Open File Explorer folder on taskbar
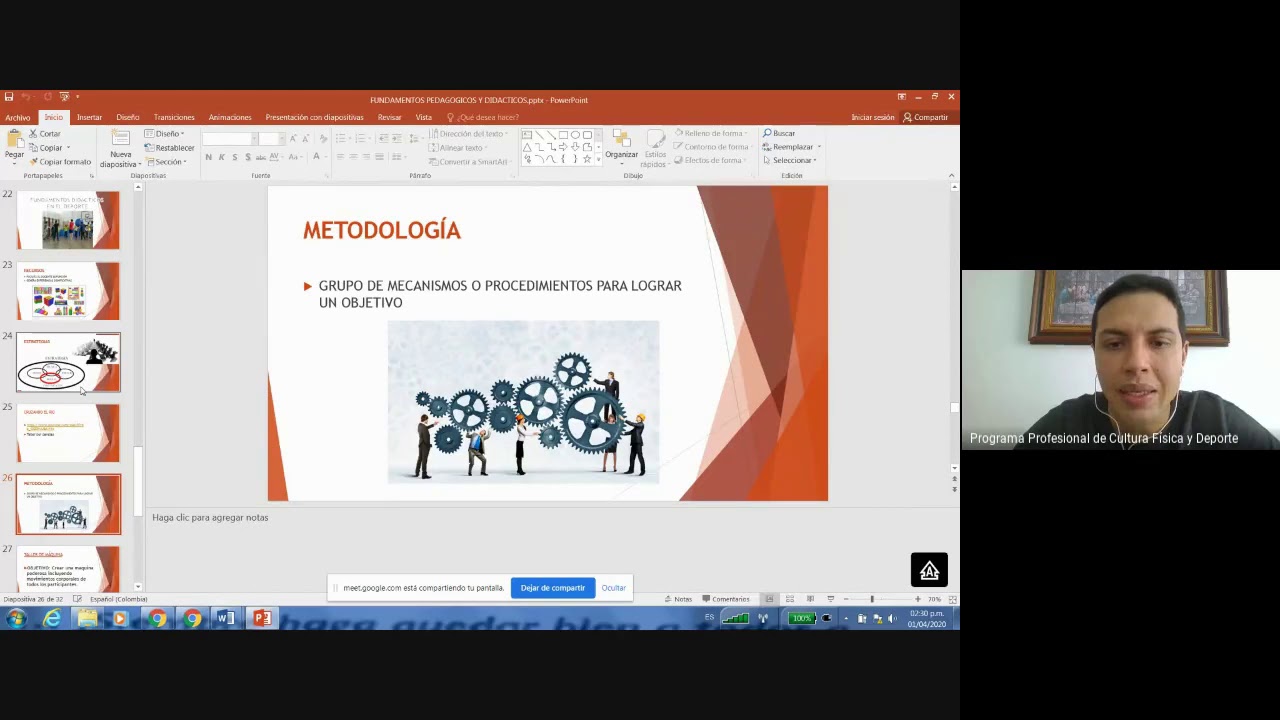Image resolution: width=1280 pixels, height=720 pixels. pos(87,619)
